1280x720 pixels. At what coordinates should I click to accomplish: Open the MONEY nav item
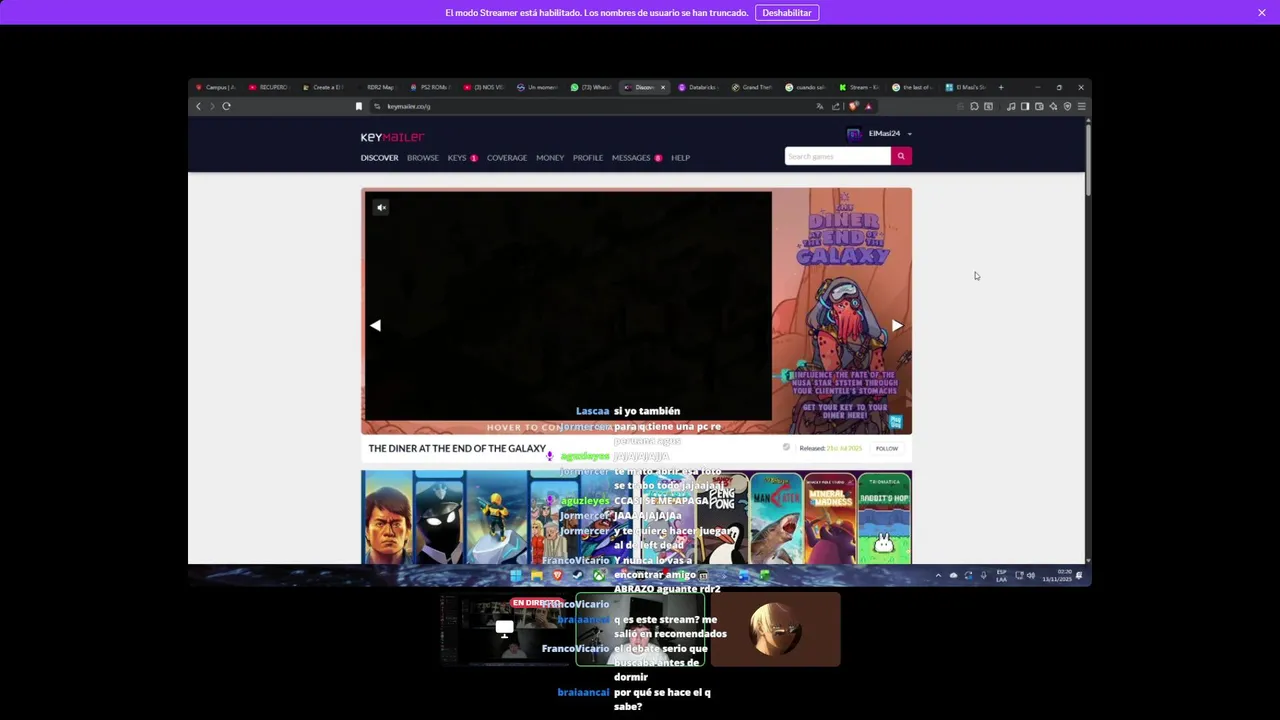pos(550,158)
